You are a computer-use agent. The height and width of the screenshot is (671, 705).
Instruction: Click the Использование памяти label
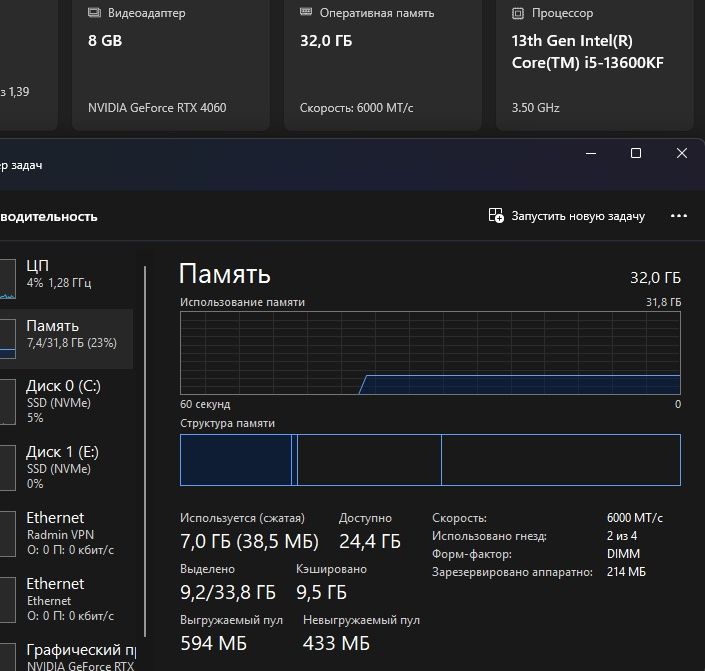pos(242,302)
